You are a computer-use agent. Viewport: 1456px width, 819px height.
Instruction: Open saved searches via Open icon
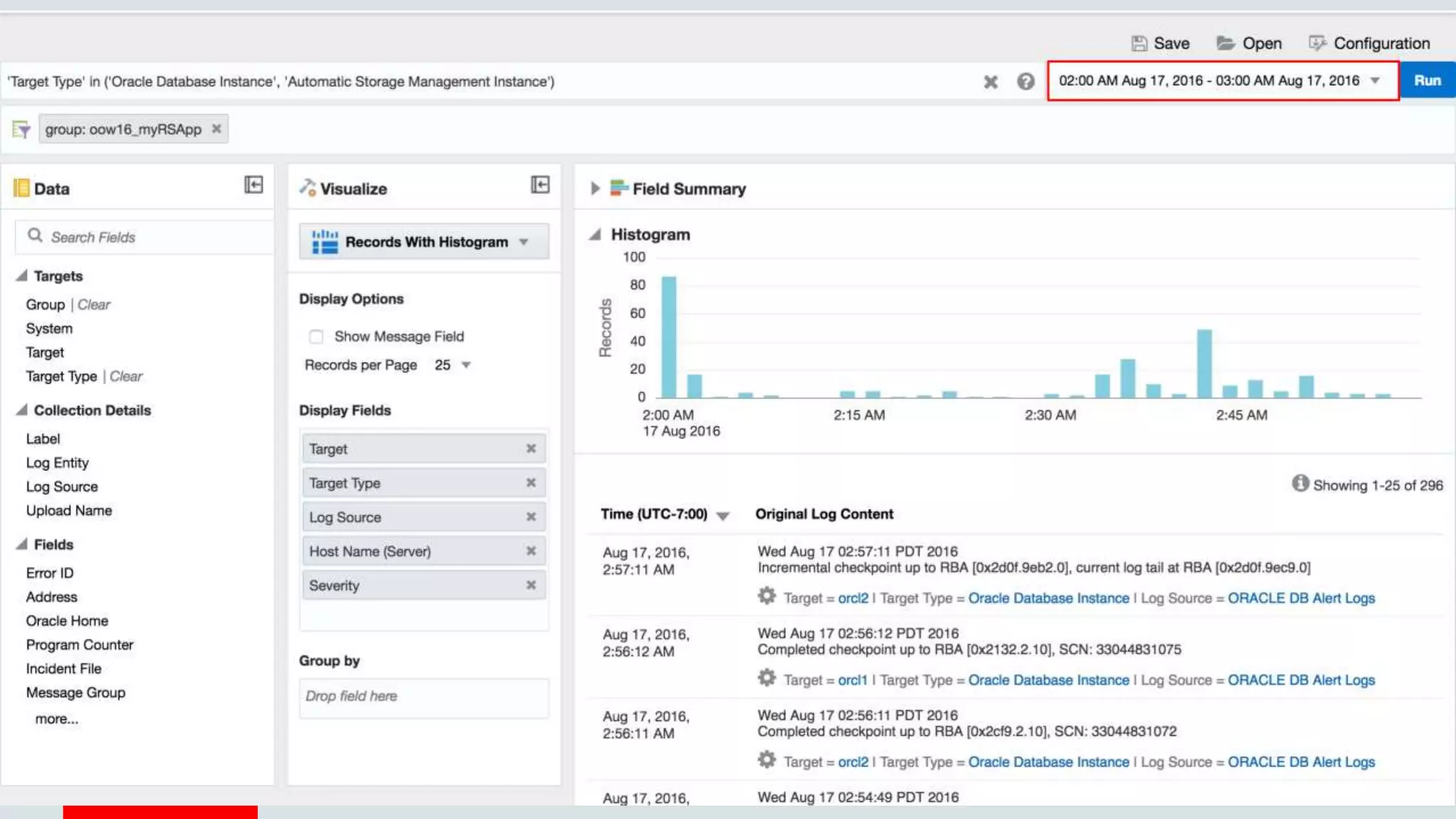(1225, 43)
